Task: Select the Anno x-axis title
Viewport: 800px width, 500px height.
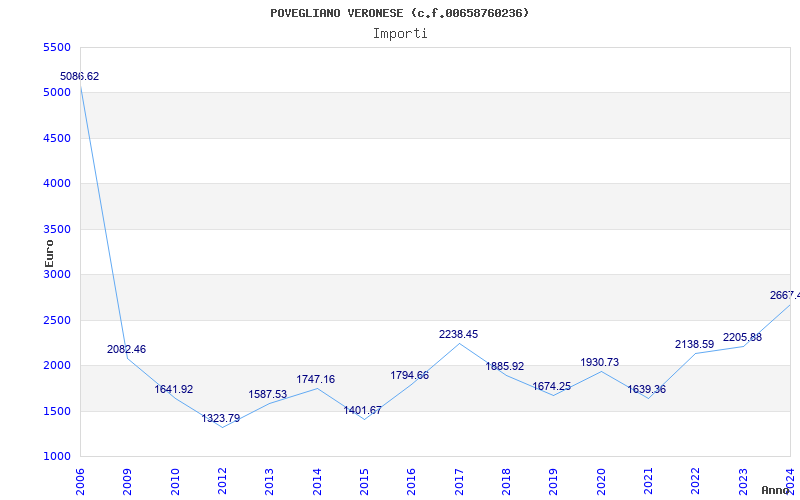Action: click(x=776, y=490)
